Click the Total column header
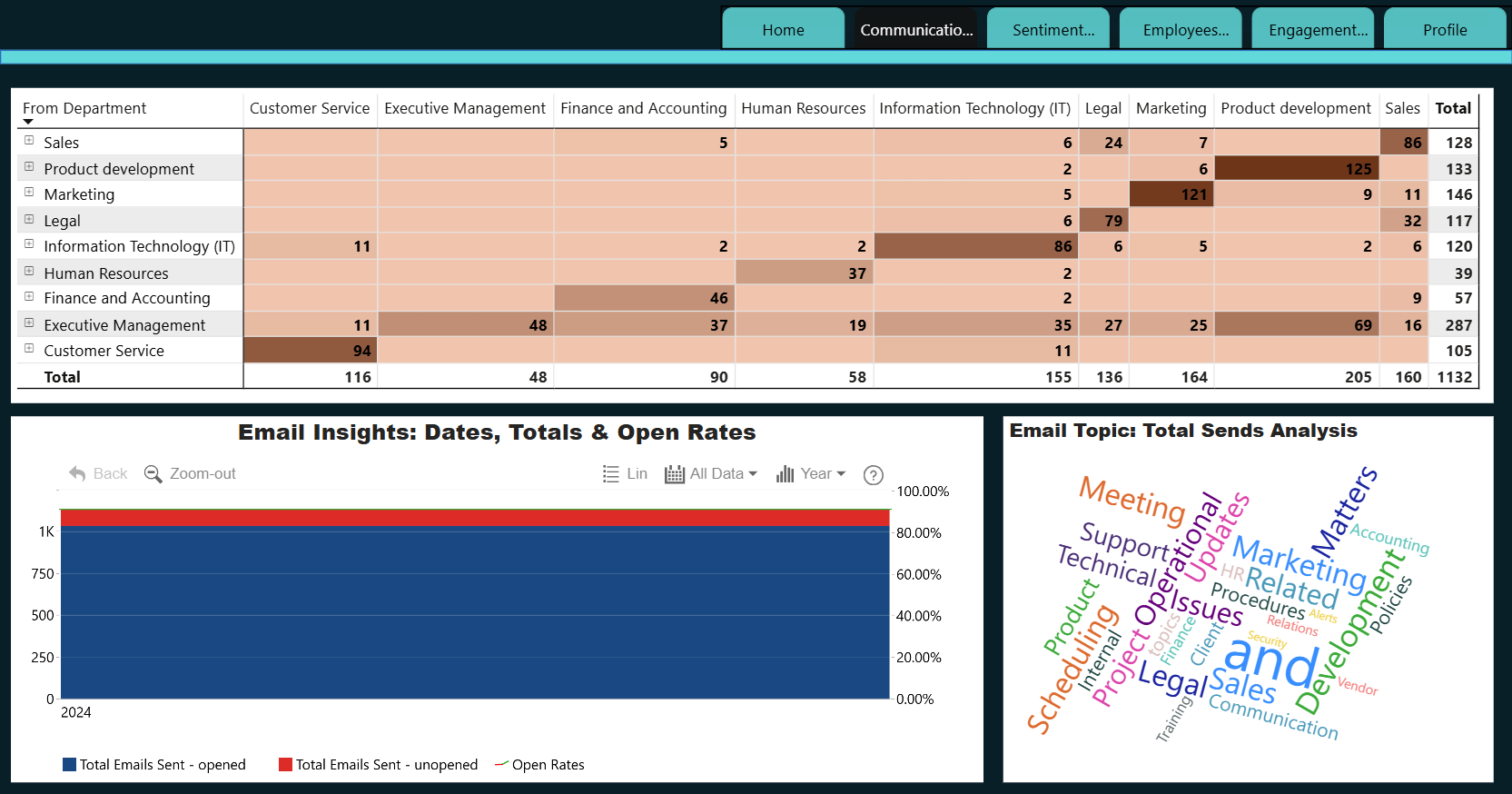Viewport: 1512px width, 794px height. click(x=1453, y=108)
